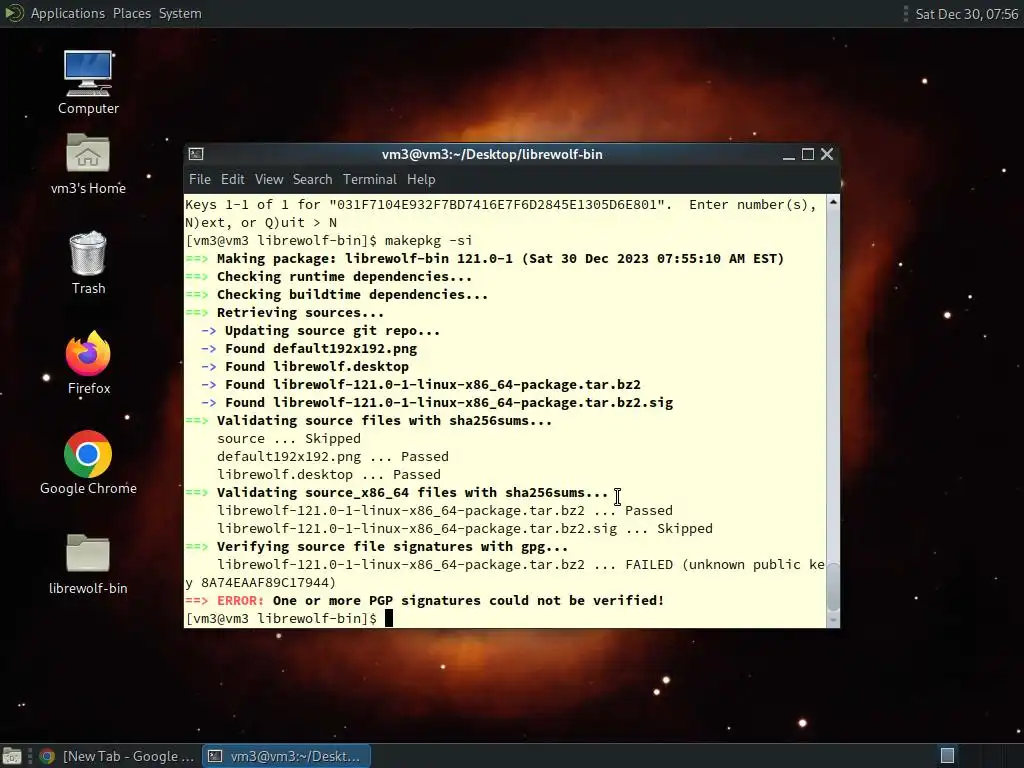Open the terminal Help menu
This screenshot has width=1024, height=768.
(421, 179)
